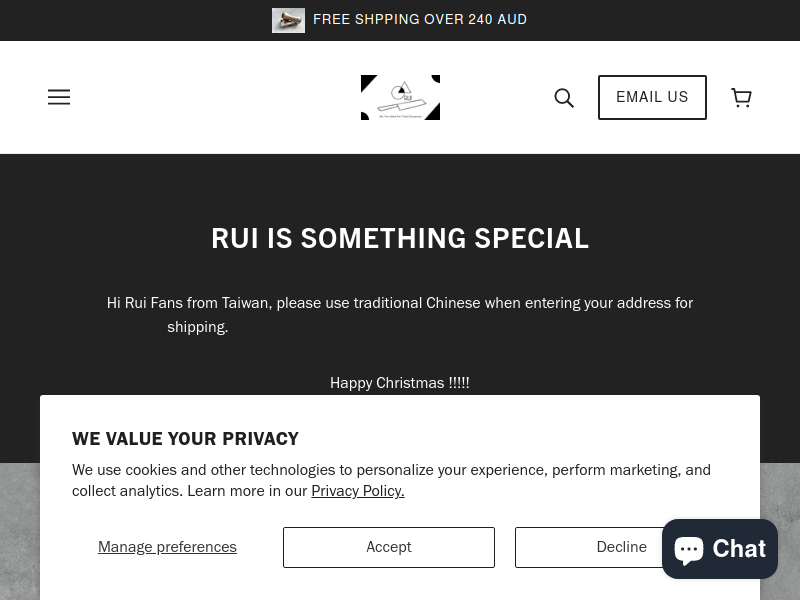Click the Taiwan shipping address notice text
This screenshot has width=800, height=600.
400,315
